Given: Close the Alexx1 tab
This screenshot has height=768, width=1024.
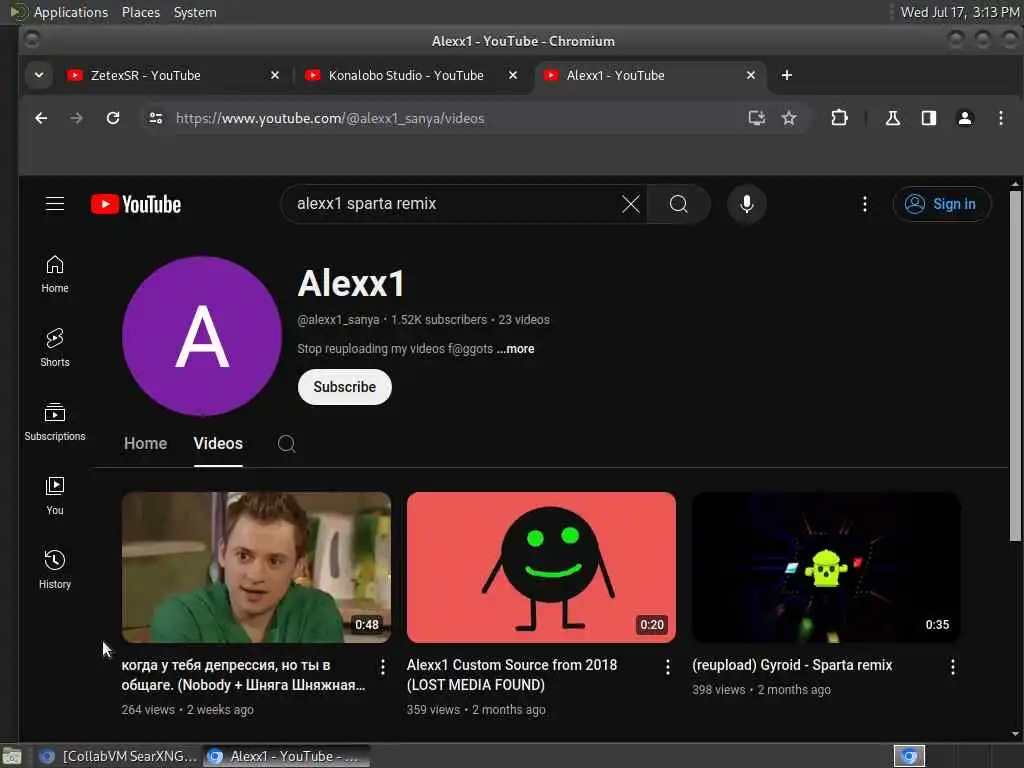Looking at the screenshot, I should tap(751, 75).
